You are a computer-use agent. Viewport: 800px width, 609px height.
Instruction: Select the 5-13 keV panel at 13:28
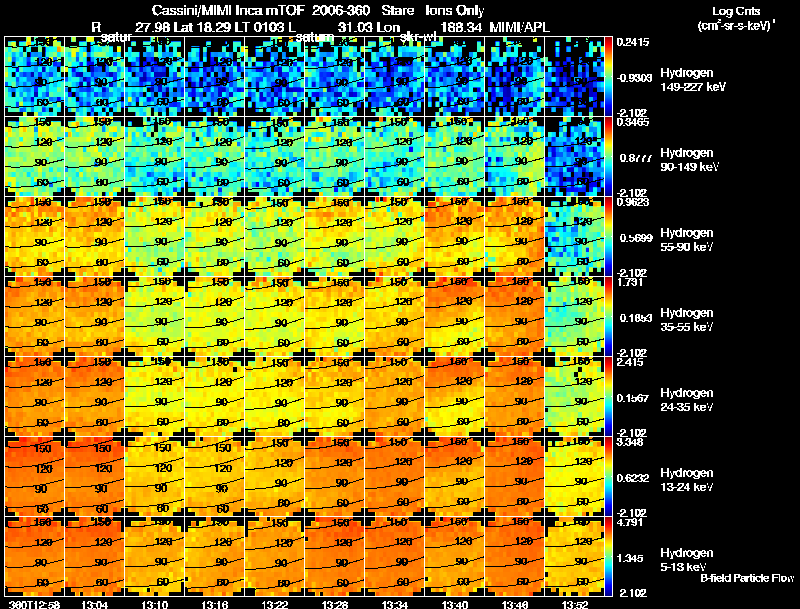click(335, 557)
